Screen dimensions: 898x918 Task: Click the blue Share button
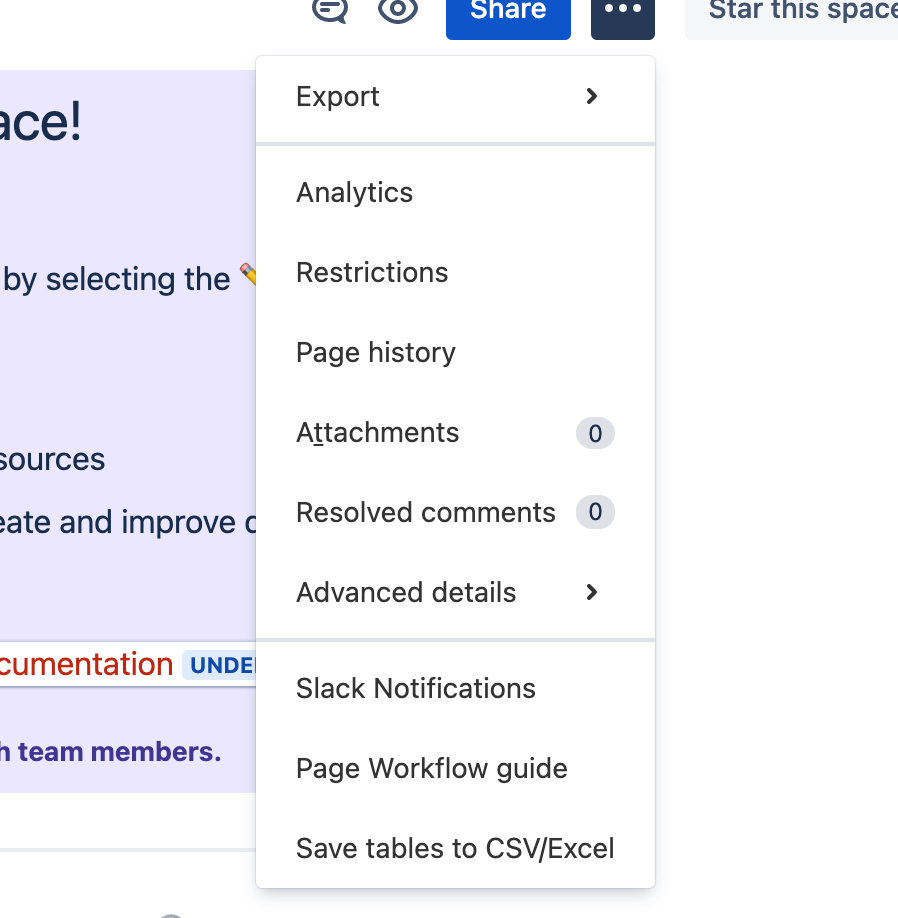[x=508, y=18]
